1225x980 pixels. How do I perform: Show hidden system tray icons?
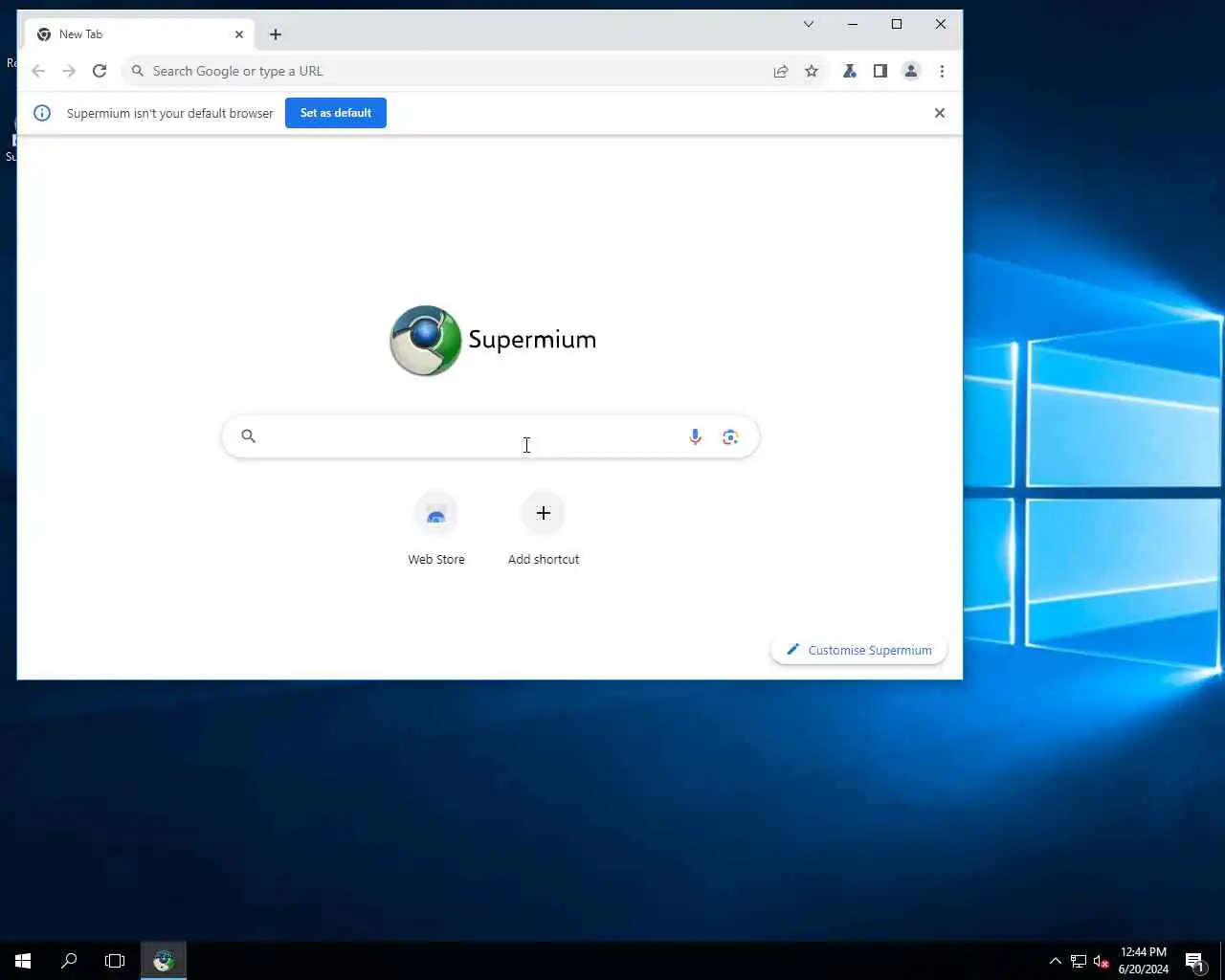[x=1056, y=961]
